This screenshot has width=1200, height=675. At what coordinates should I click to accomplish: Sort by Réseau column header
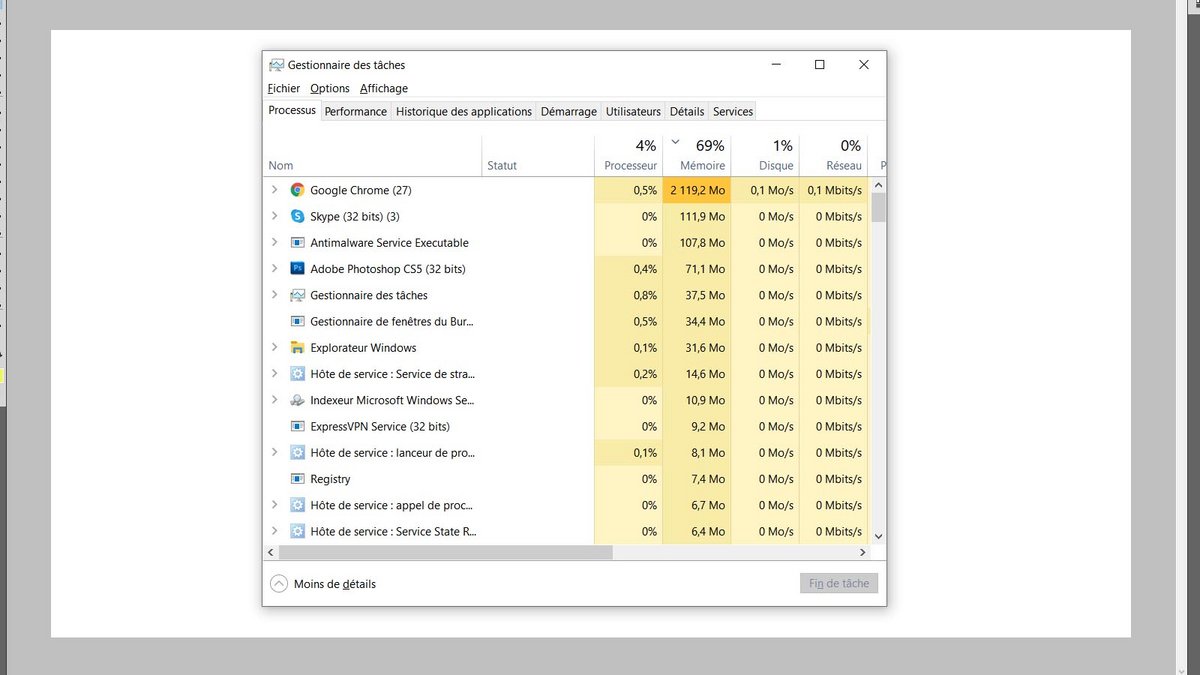coord(832,156)
